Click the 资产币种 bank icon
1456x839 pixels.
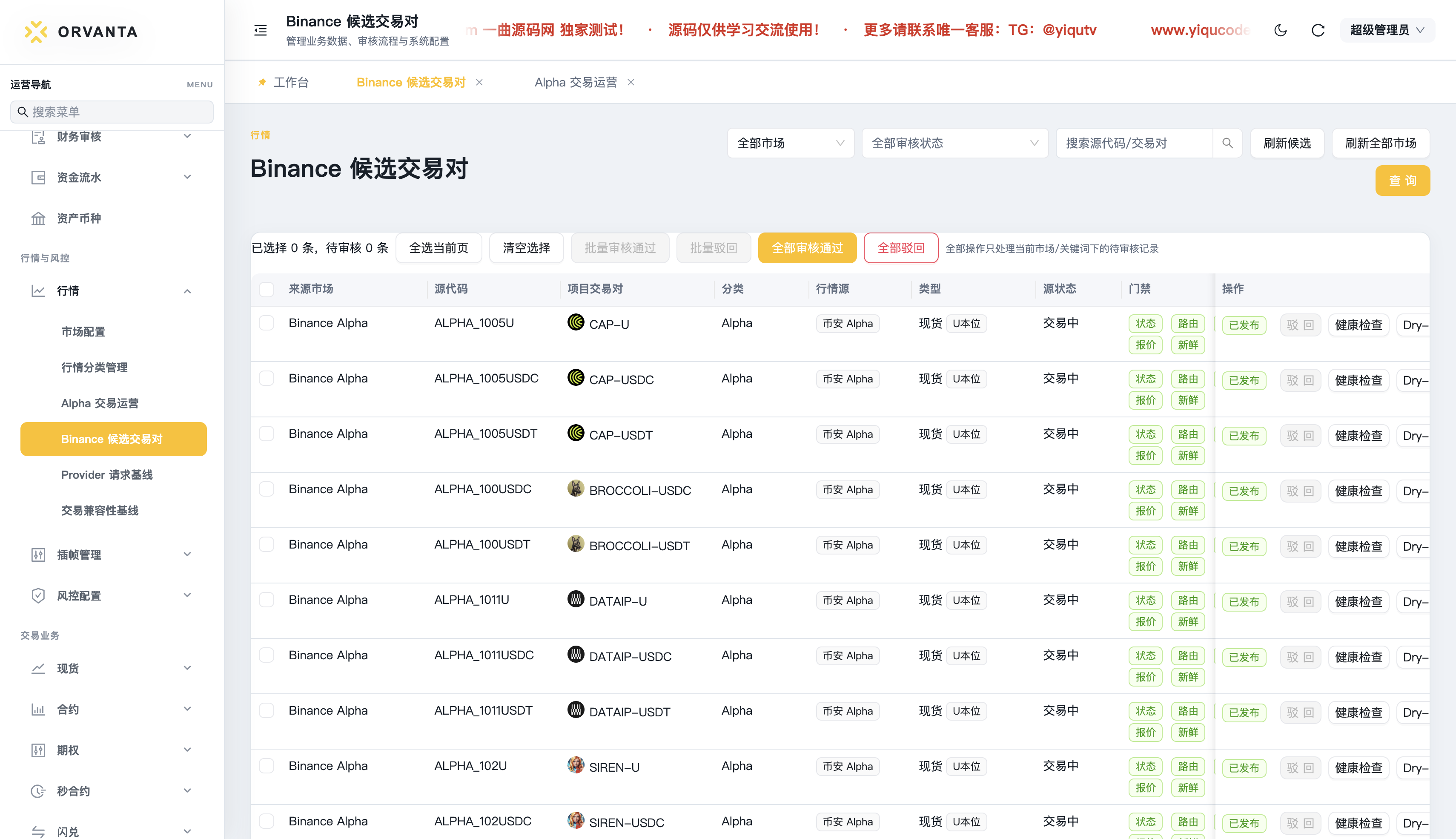click(38, 218)
